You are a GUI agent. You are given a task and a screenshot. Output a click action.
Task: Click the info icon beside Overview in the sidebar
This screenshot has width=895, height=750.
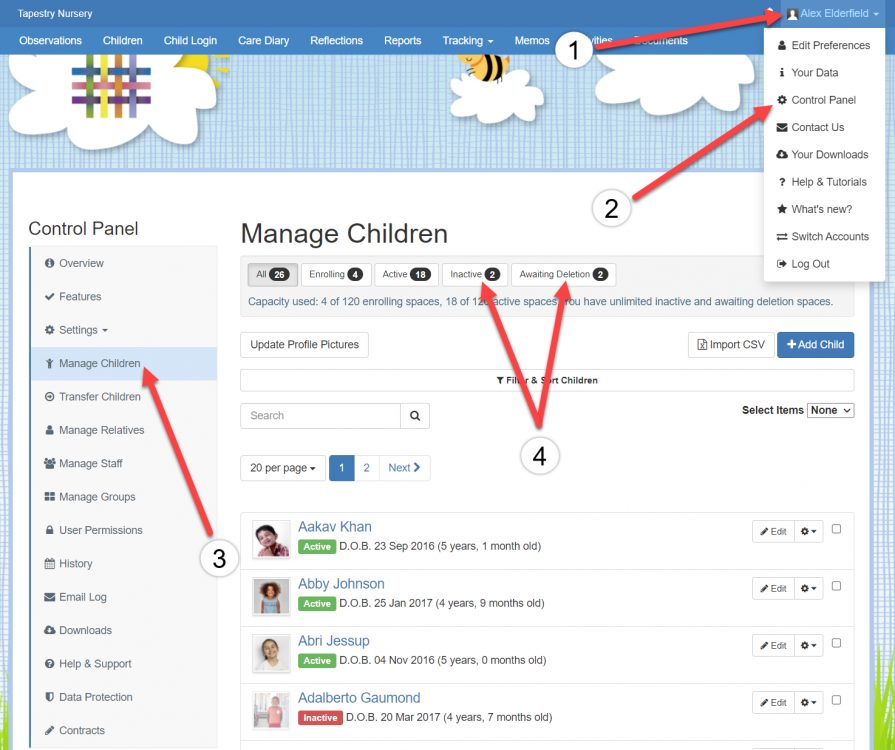tap(50, 263)
